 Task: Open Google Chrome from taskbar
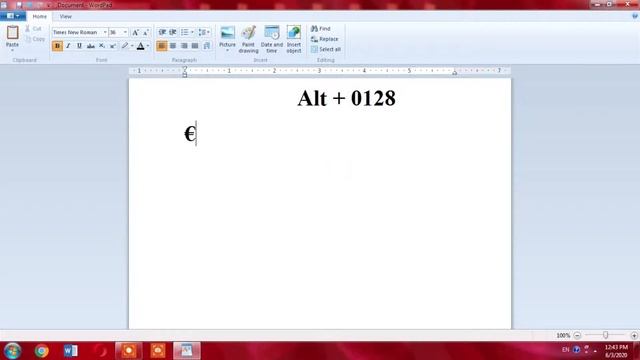pyautogui.click(x=41, y=351)
